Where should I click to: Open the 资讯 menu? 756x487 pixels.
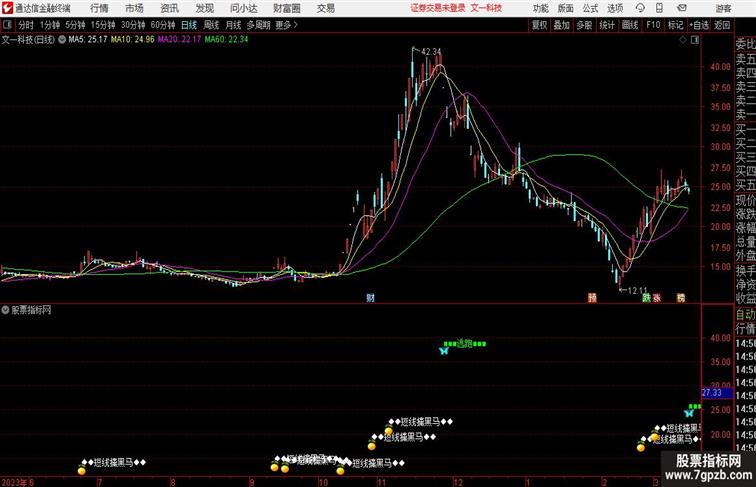[169, 8]
